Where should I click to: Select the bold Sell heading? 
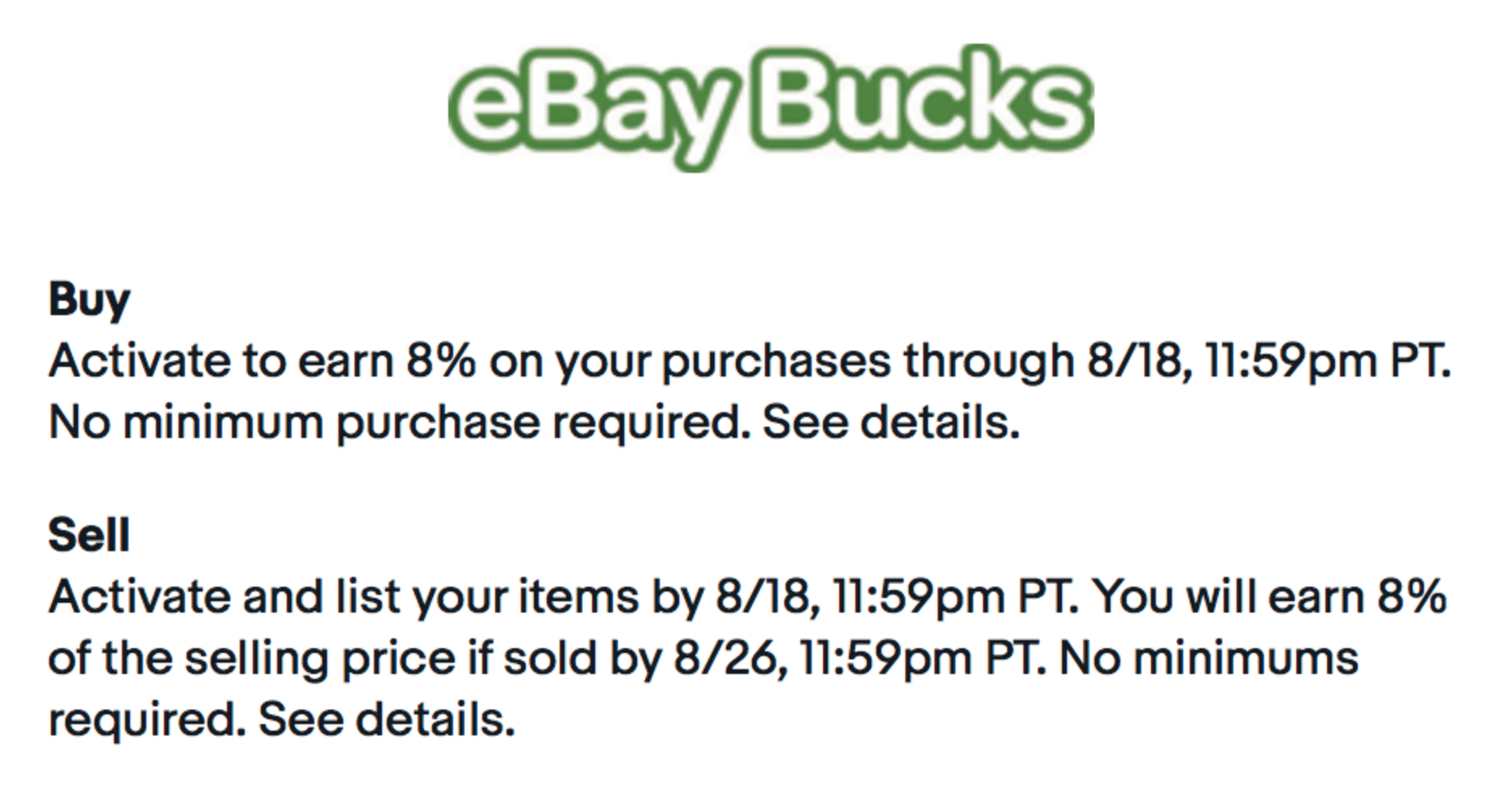coord(89,535)
